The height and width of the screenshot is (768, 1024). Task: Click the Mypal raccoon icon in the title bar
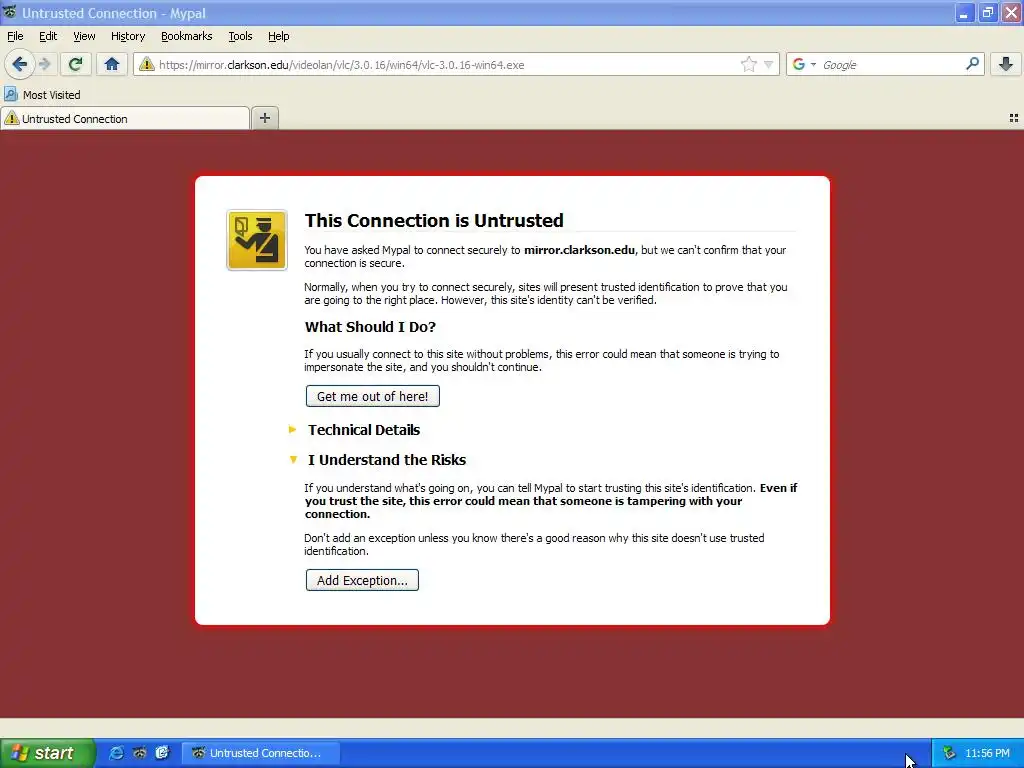point(10,12)
